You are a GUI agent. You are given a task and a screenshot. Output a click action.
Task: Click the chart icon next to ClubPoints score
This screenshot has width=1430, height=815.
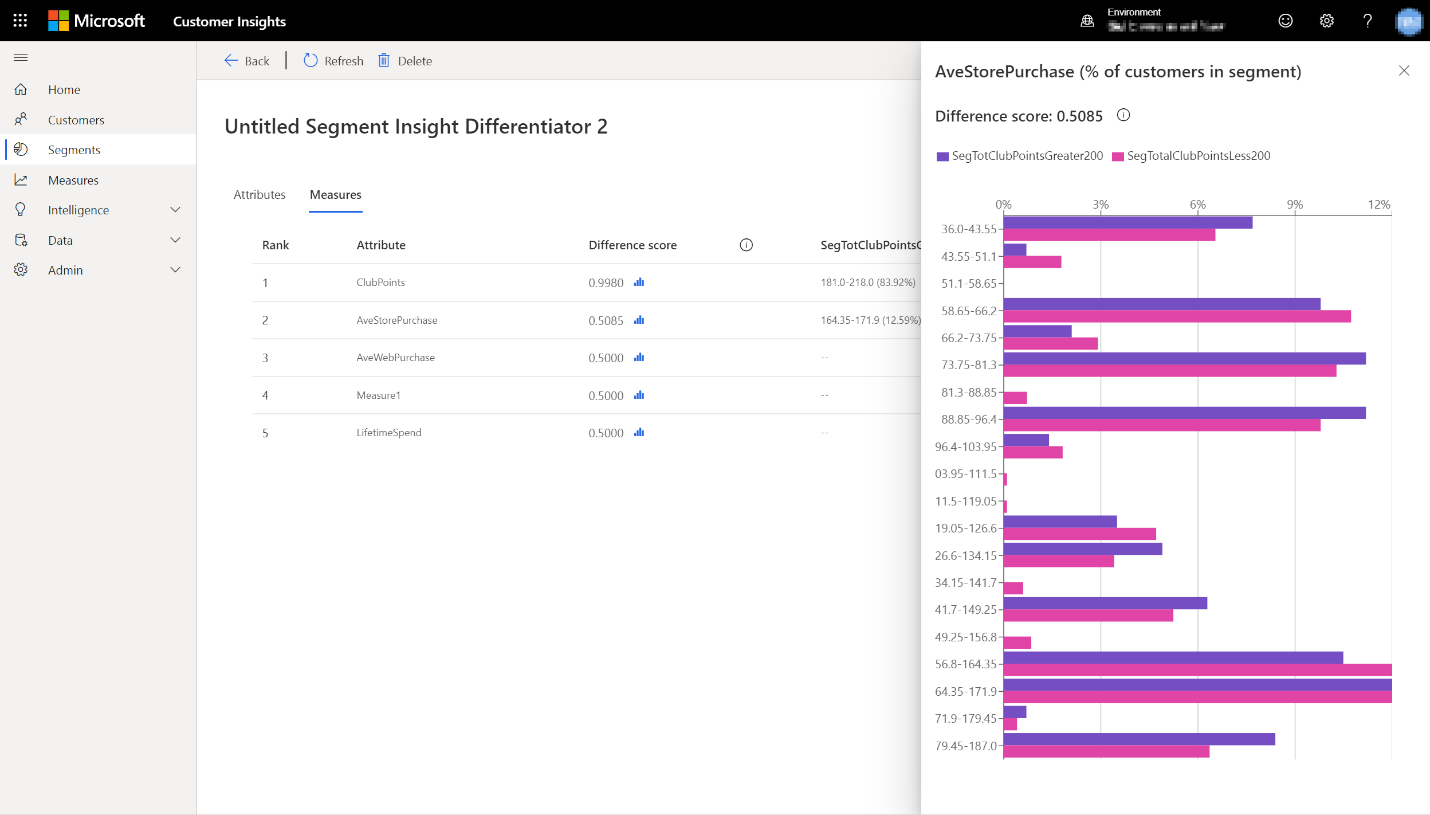click(639, 282)
